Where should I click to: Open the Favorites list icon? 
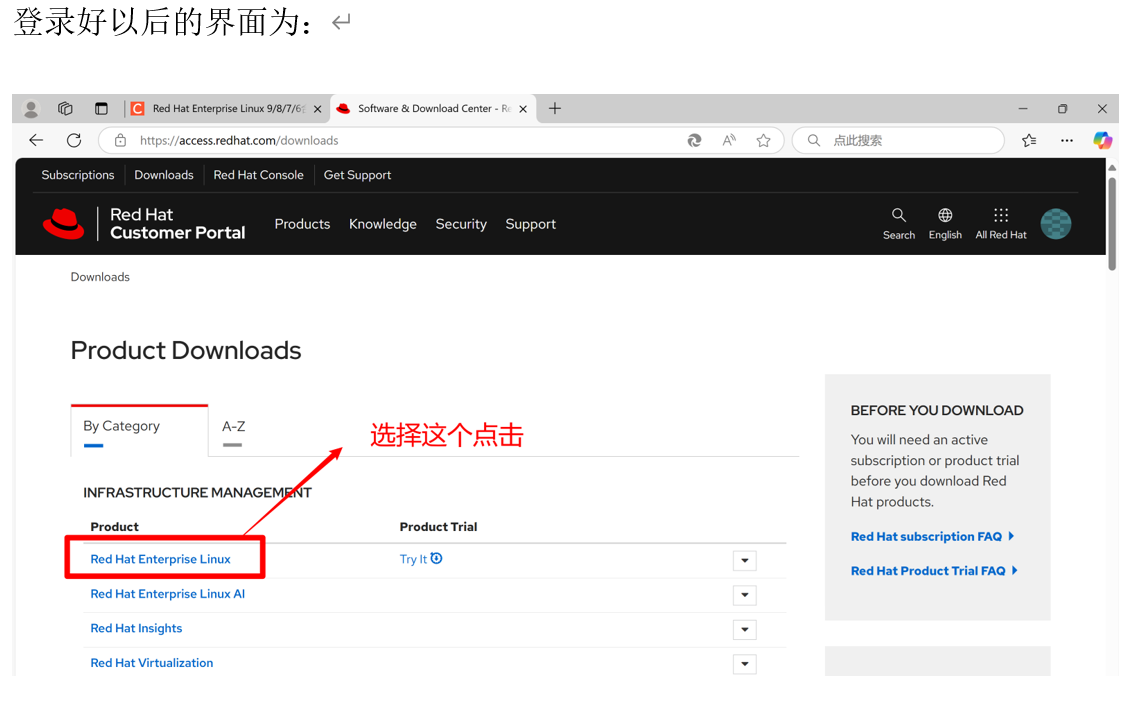[1029, 141]
